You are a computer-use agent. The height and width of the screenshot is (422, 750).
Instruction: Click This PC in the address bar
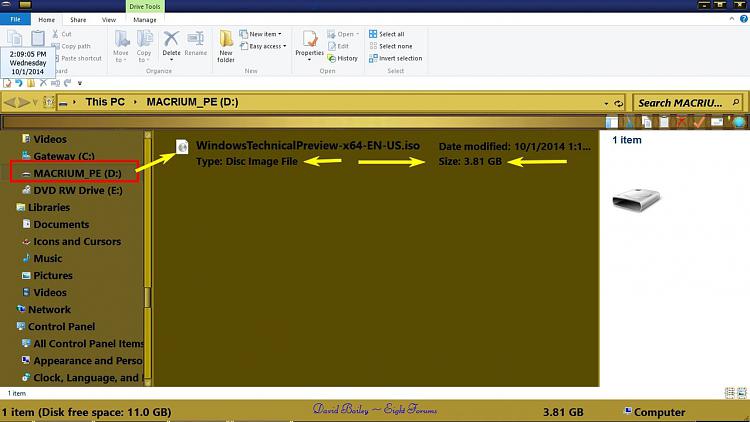click(x=105, y=102)
